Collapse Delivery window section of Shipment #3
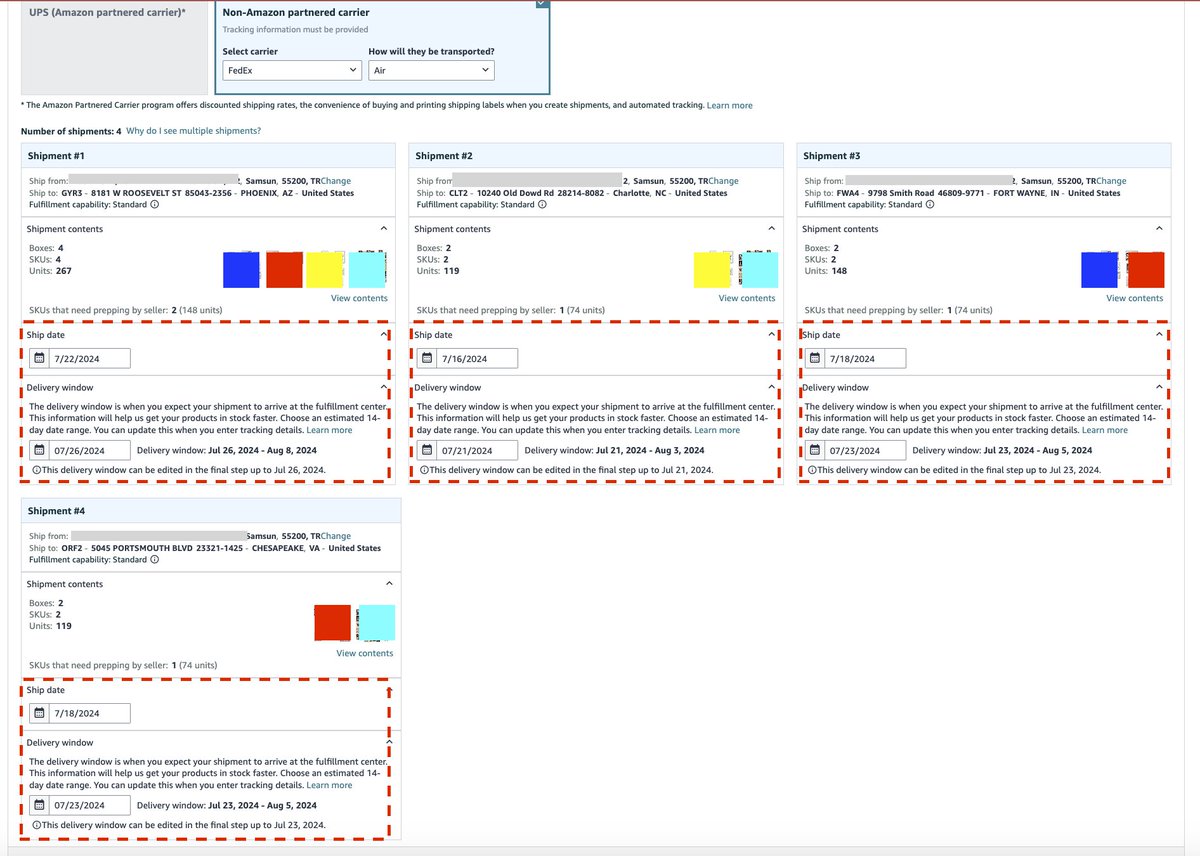Viewport: 1200px width, 856px height. click(x=1159, y=387)
